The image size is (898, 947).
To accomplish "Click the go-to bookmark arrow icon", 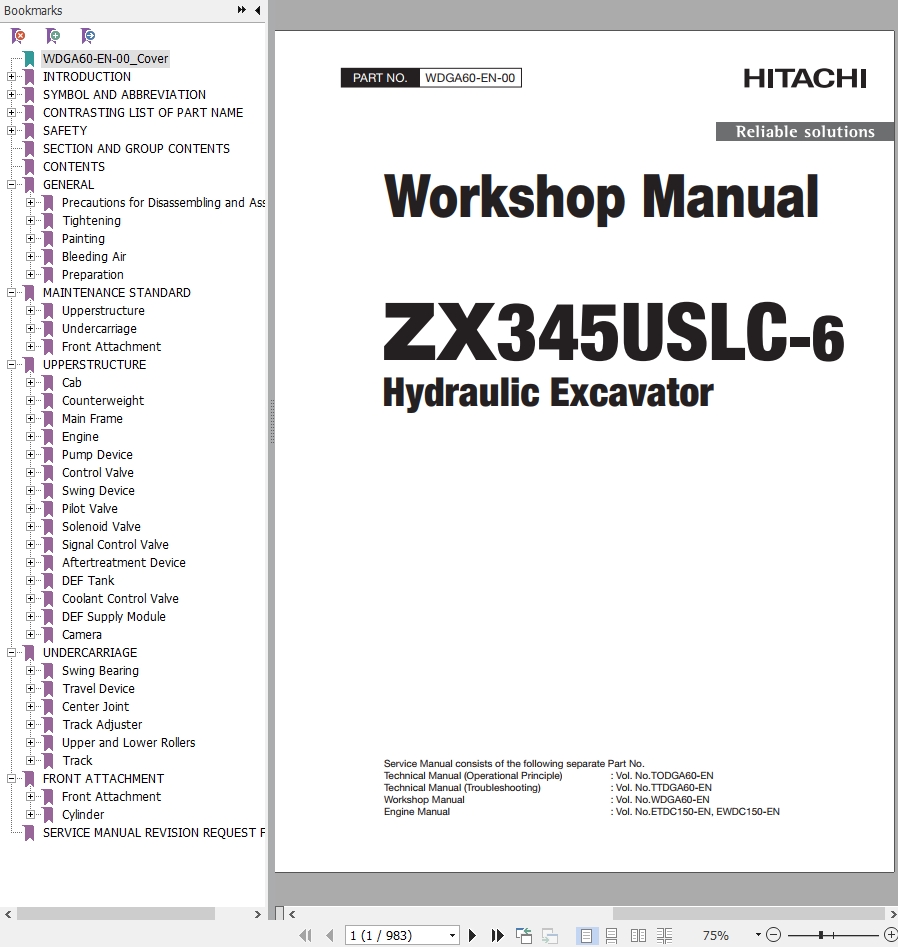I will [88, 36].
